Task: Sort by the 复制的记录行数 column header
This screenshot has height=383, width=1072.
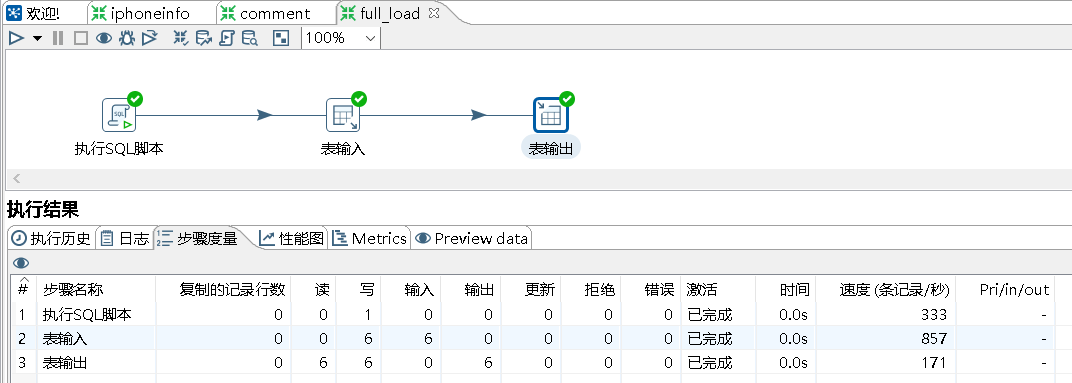Action: click(224, 289)
